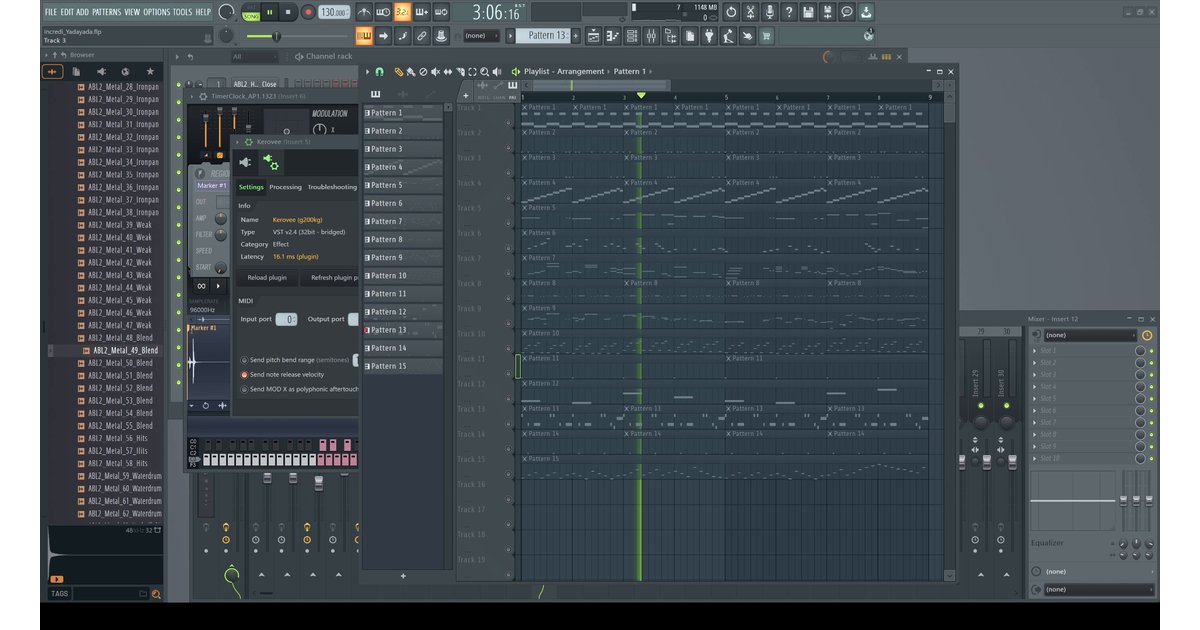1200x630 pixels.
Task: Click the tempo 130.000 display
Action: tap(335, 13)
